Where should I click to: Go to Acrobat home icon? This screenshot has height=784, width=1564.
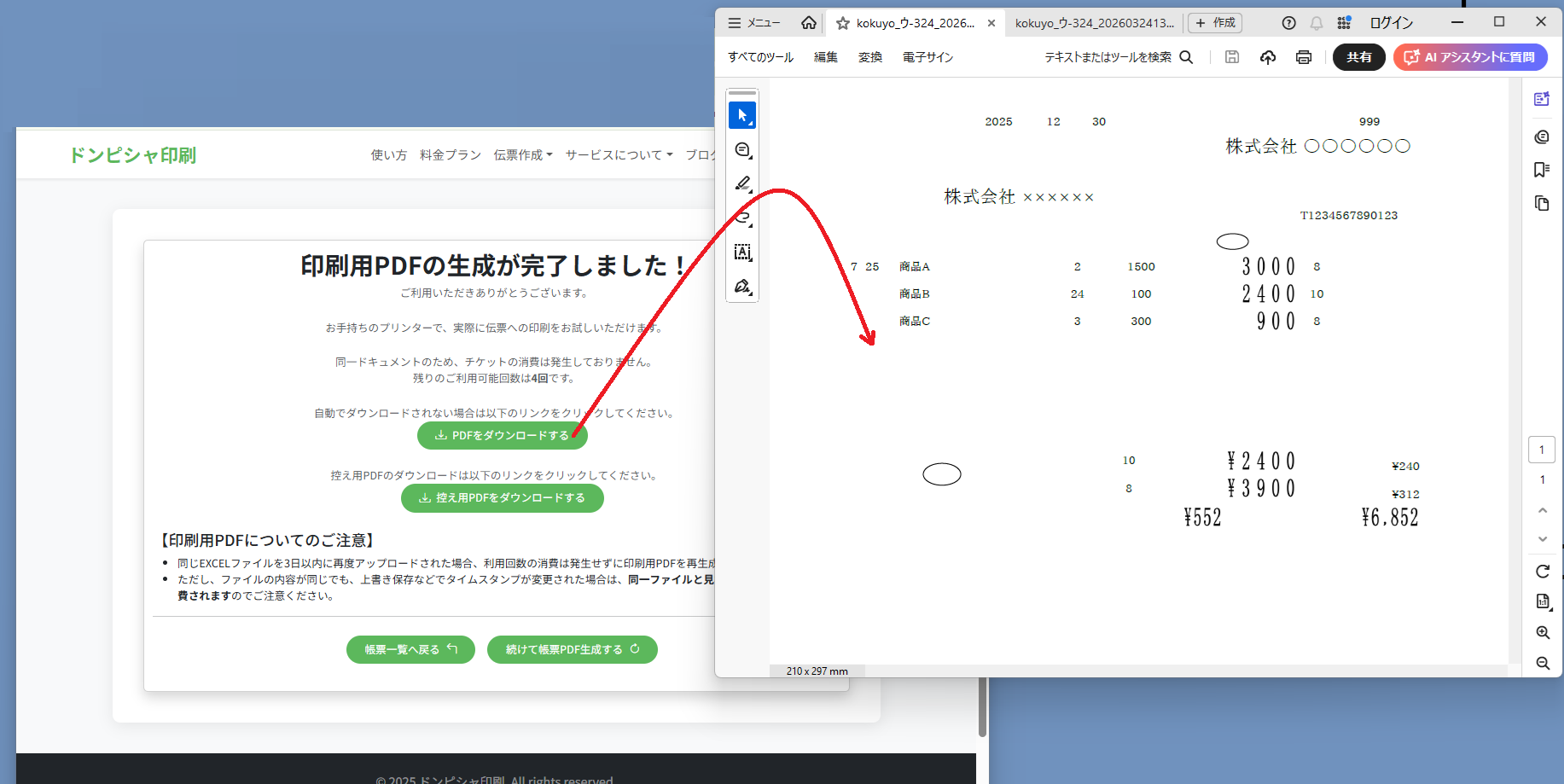point(808,23)
